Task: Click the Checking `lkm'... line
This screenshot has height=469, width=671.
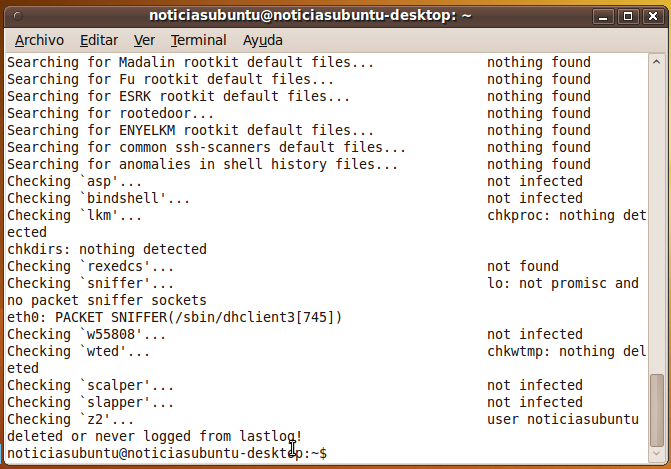Action: tap(74, 216)
